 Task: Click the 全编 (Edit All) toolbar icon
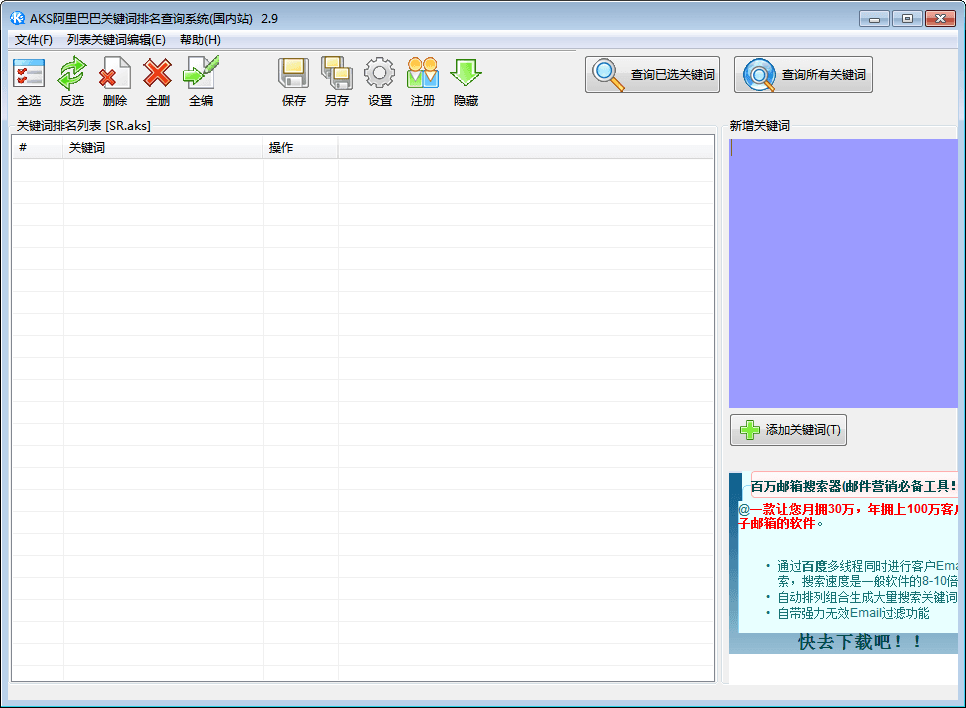coord(201,75)
